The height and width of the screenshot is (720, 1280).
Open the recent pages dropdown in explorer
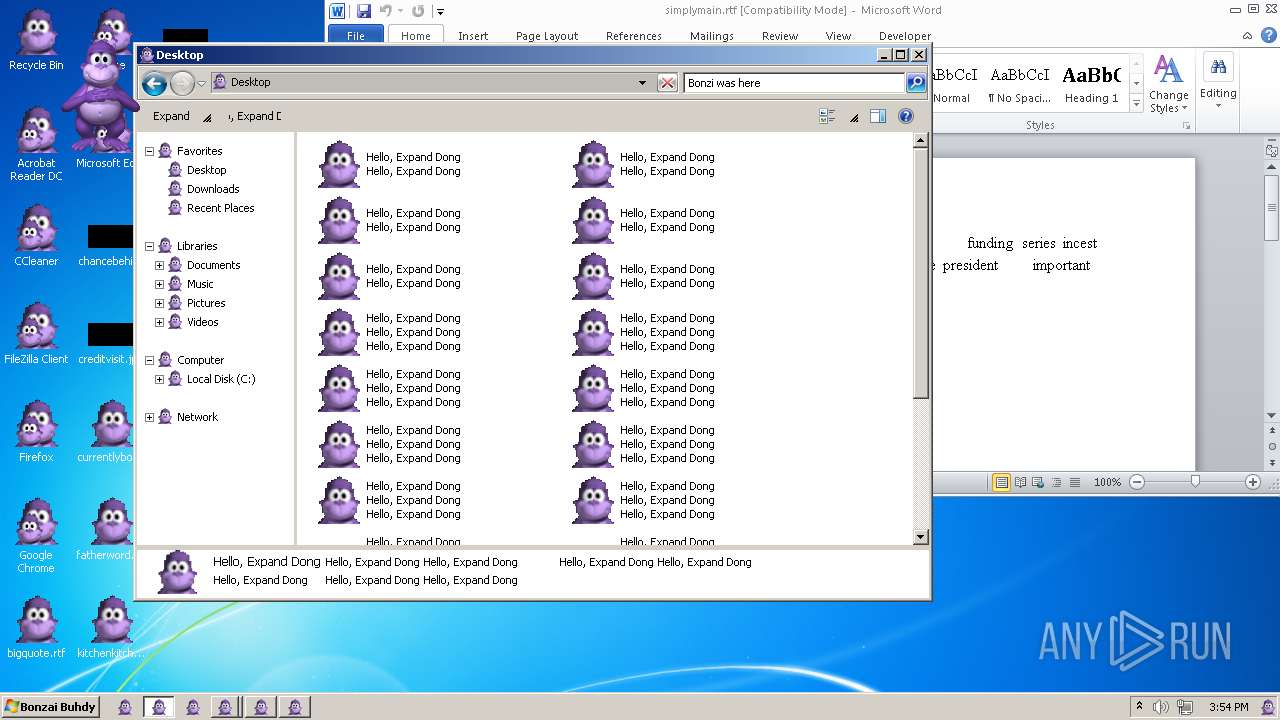(x=201, y=83)
